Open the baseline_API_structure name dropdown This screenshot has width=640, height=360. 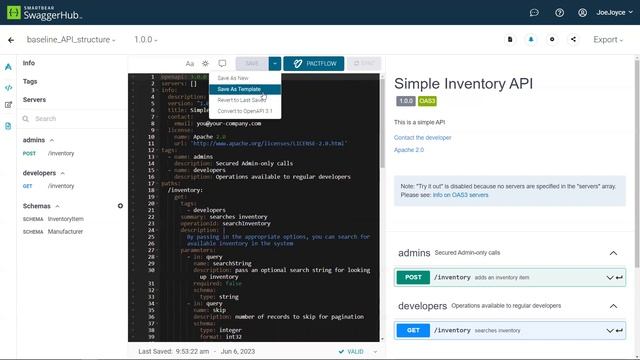[71, 40]
